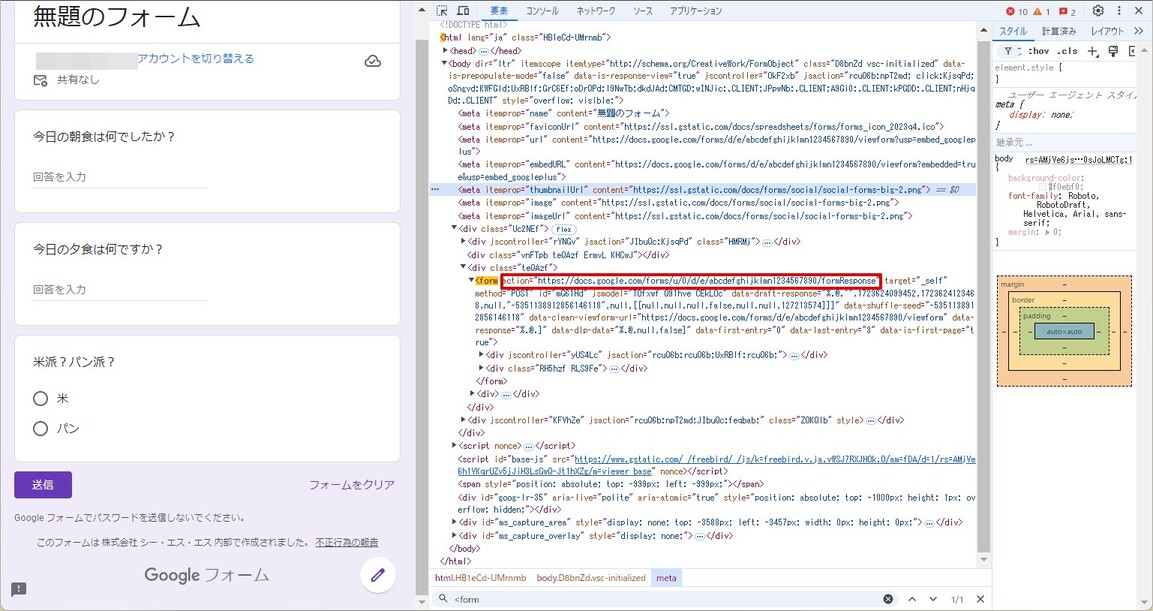Expand the div jscontroller KFVhZe node
The width and height of the screenshot is (1153, 611).
click(x=463, y=421)
